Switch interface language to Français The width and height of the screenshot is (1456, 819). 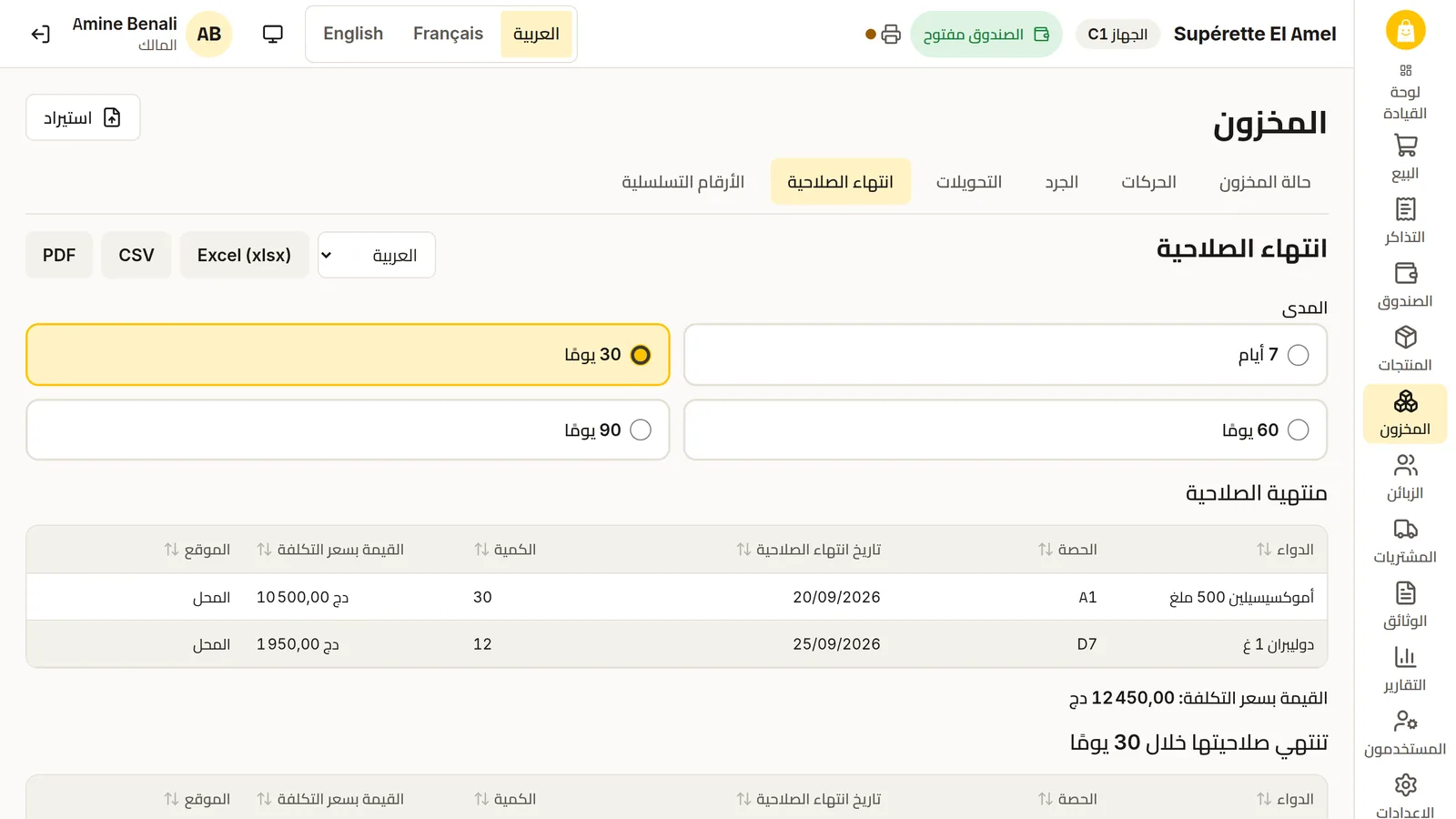448,34
